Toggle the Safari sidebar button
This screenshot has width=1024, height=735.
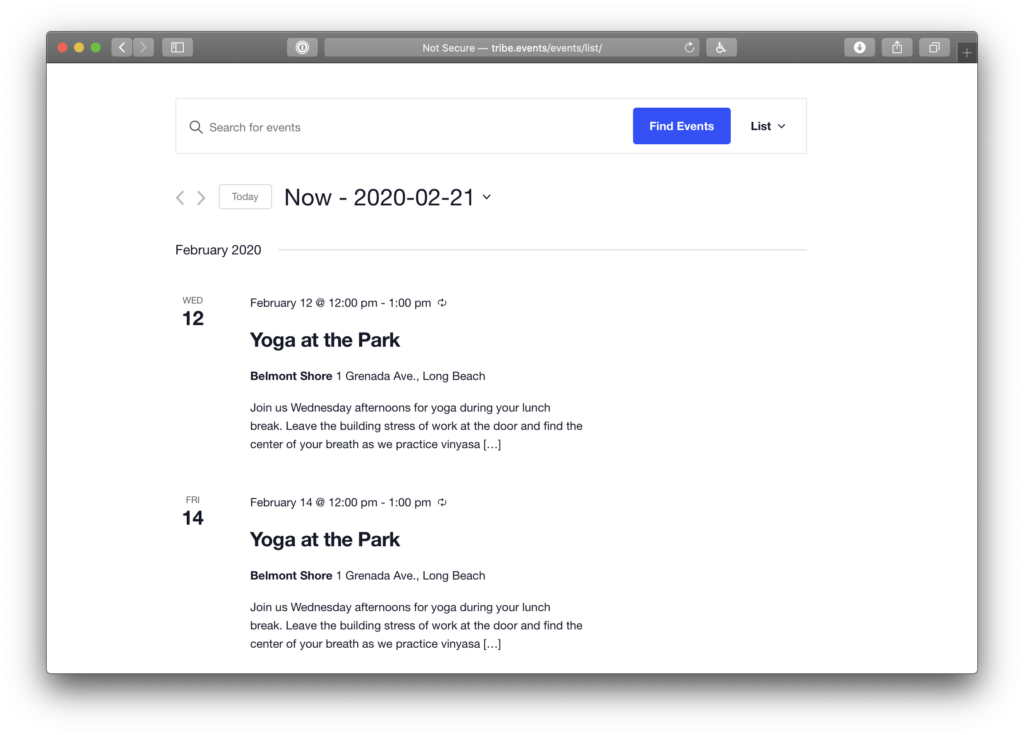click(178, 47)
